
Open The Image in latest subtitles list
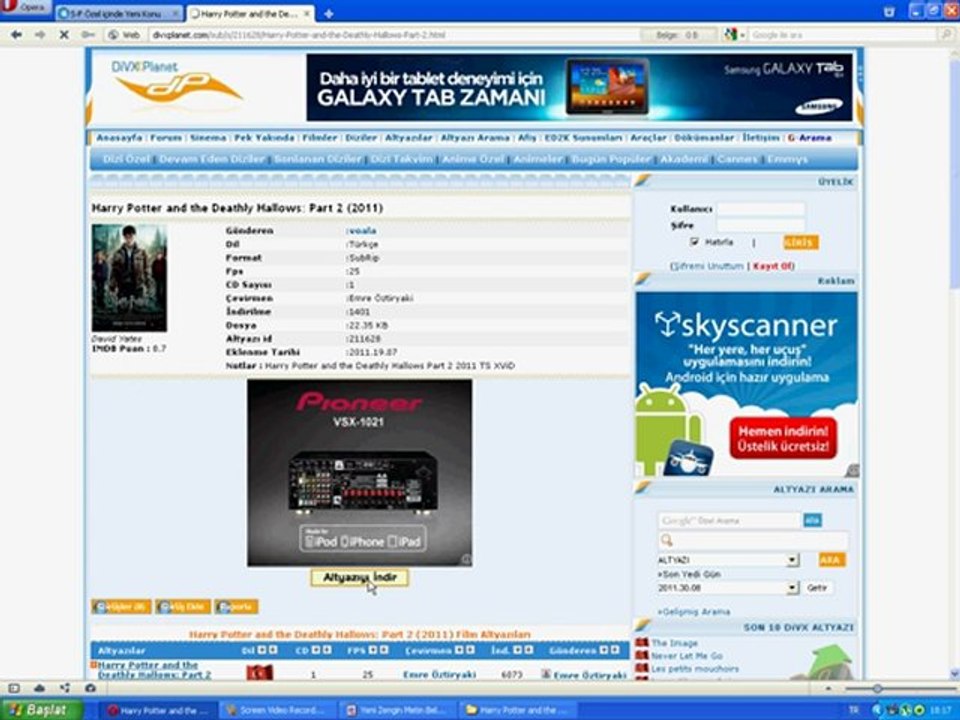click(x=674, y=643)
